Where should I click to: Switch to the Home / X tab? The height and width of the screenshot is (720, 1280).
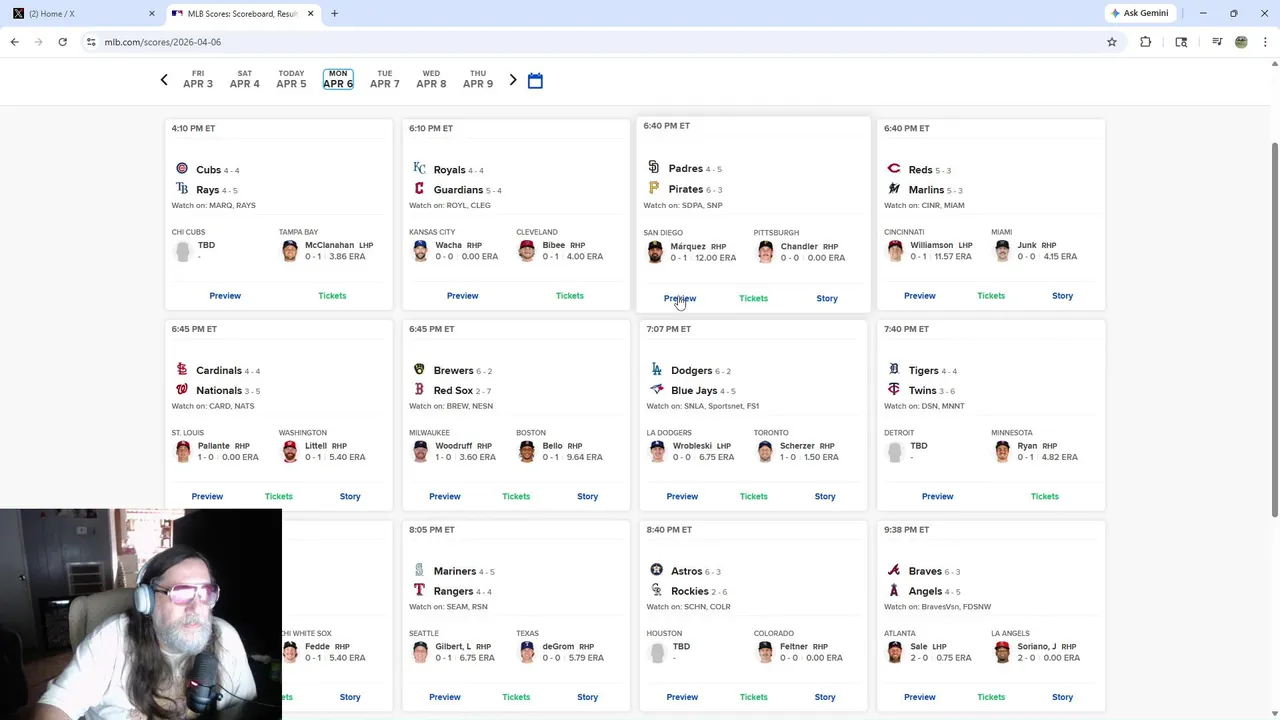point(82,14)
